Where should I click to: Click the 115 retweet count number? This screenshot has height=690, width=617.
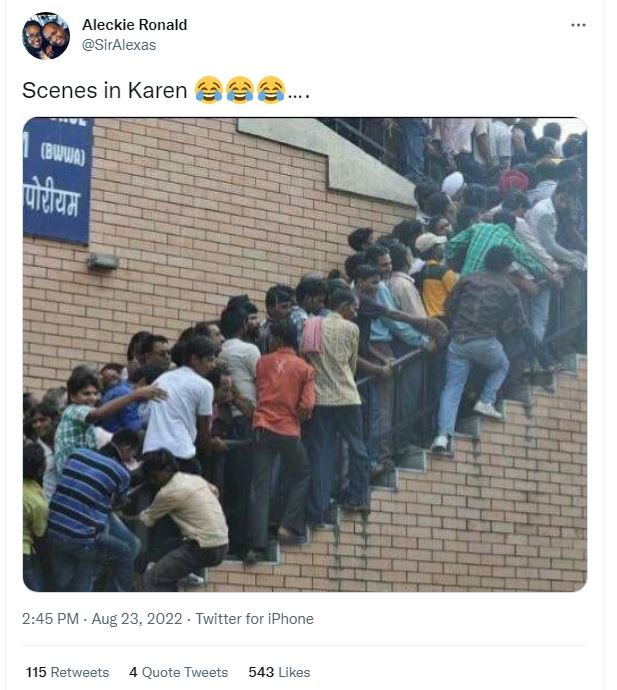pyautogui.click(x=36, y=672)
